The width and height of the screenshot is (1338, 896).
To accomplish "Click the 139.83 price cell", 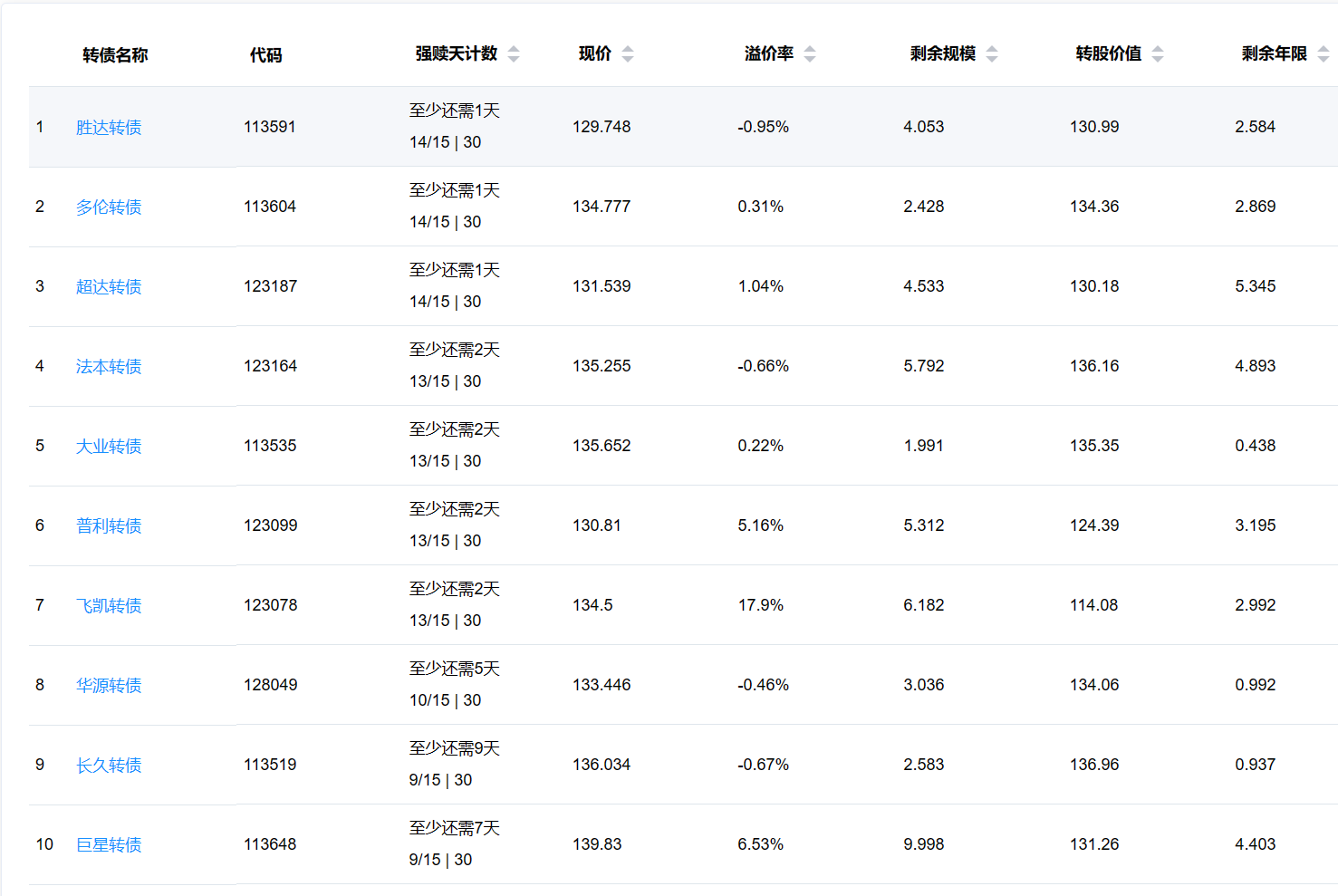I will (597, 844).
